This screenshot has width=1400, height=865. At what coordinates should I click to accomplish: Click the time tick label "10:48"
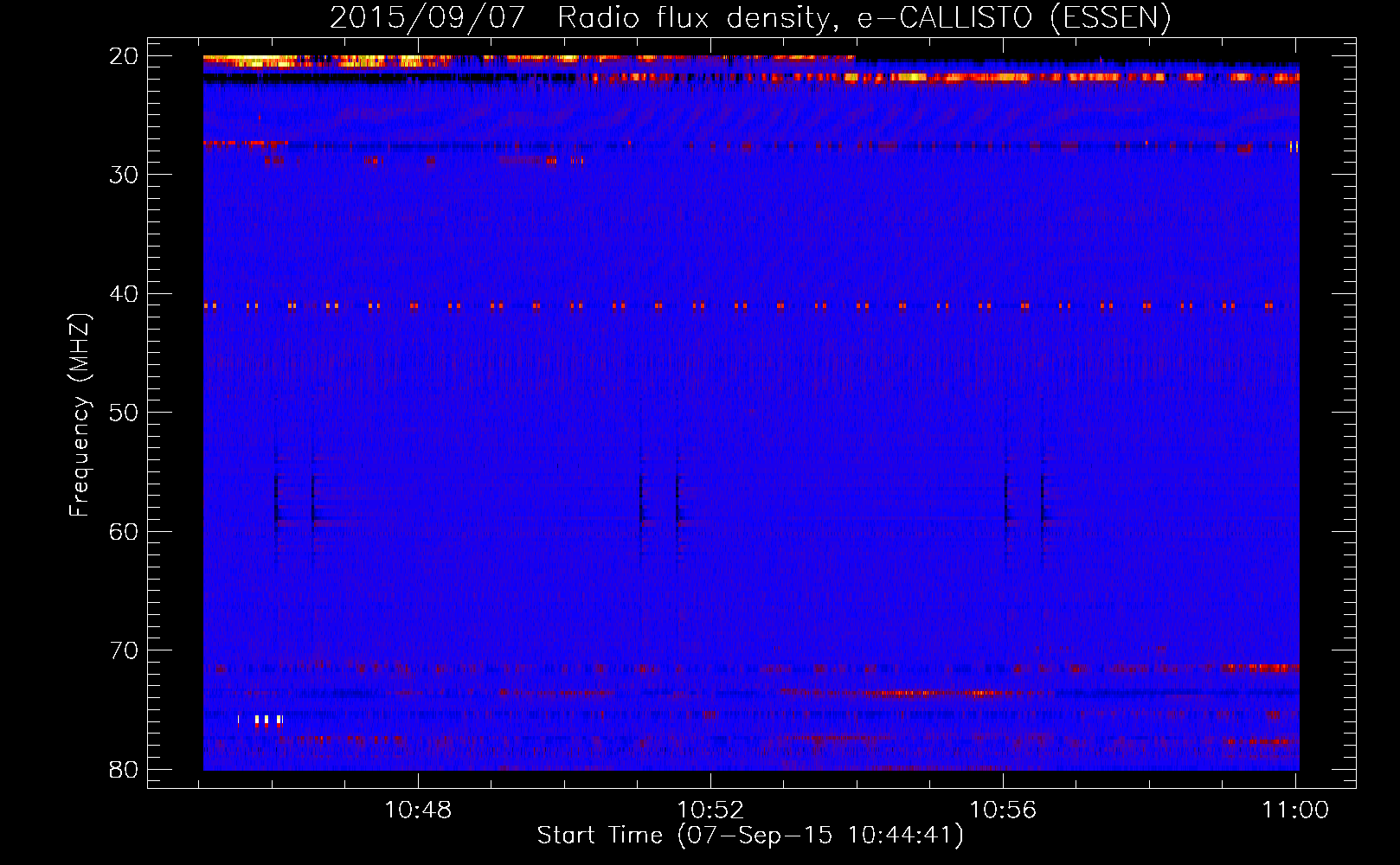click(418, 811)
